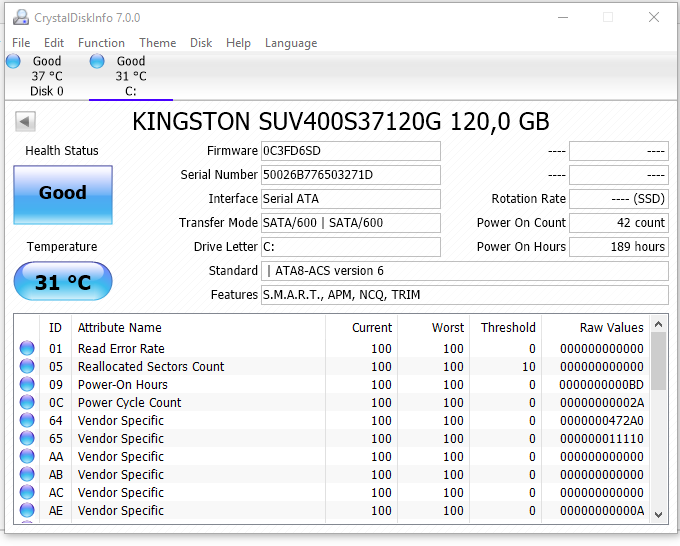Click the scroll up arrow of attribute list
680x546 pixels.
[658, 324]
